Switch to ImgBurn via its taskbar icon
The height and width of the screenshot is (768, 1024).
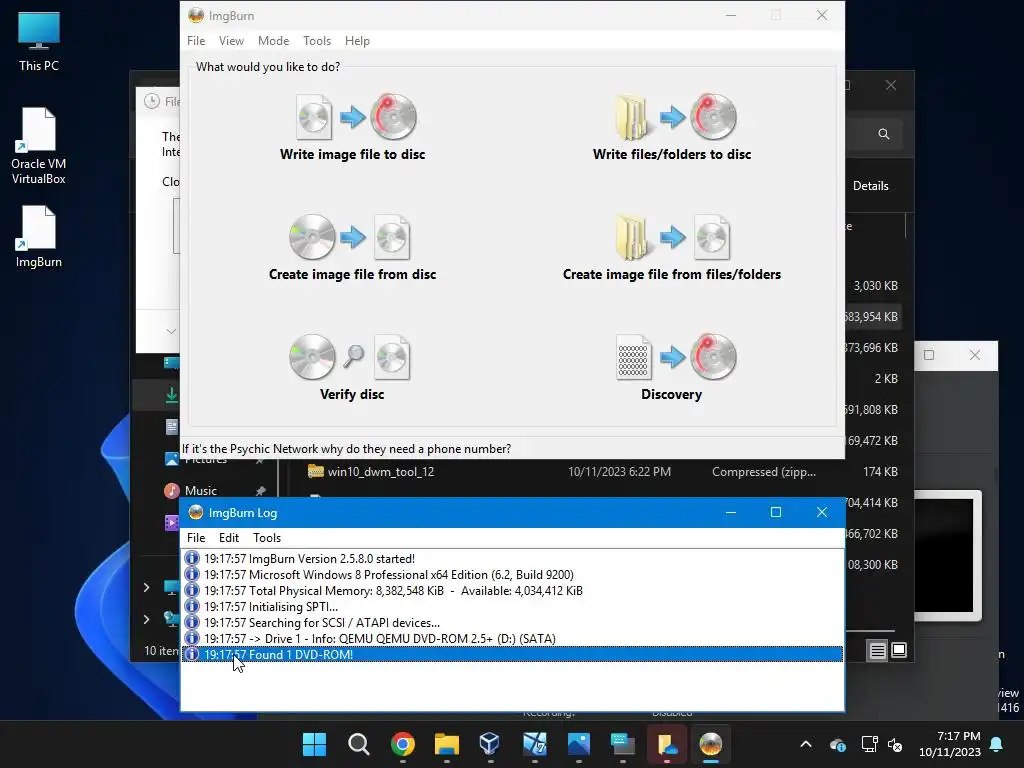(711, 744)
